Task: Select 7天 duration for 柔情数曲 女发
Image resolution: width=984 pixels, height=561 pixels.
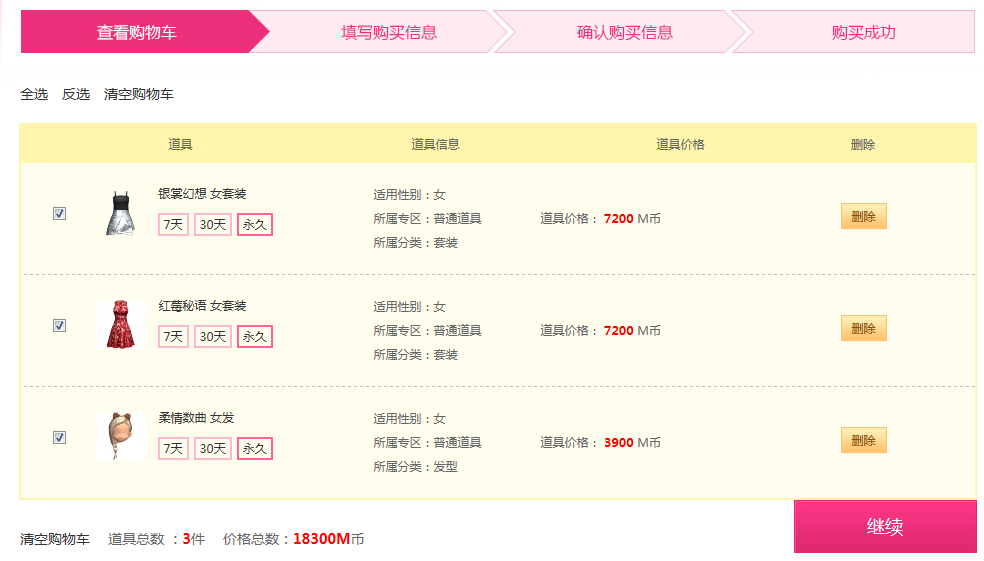Action: 173,449
